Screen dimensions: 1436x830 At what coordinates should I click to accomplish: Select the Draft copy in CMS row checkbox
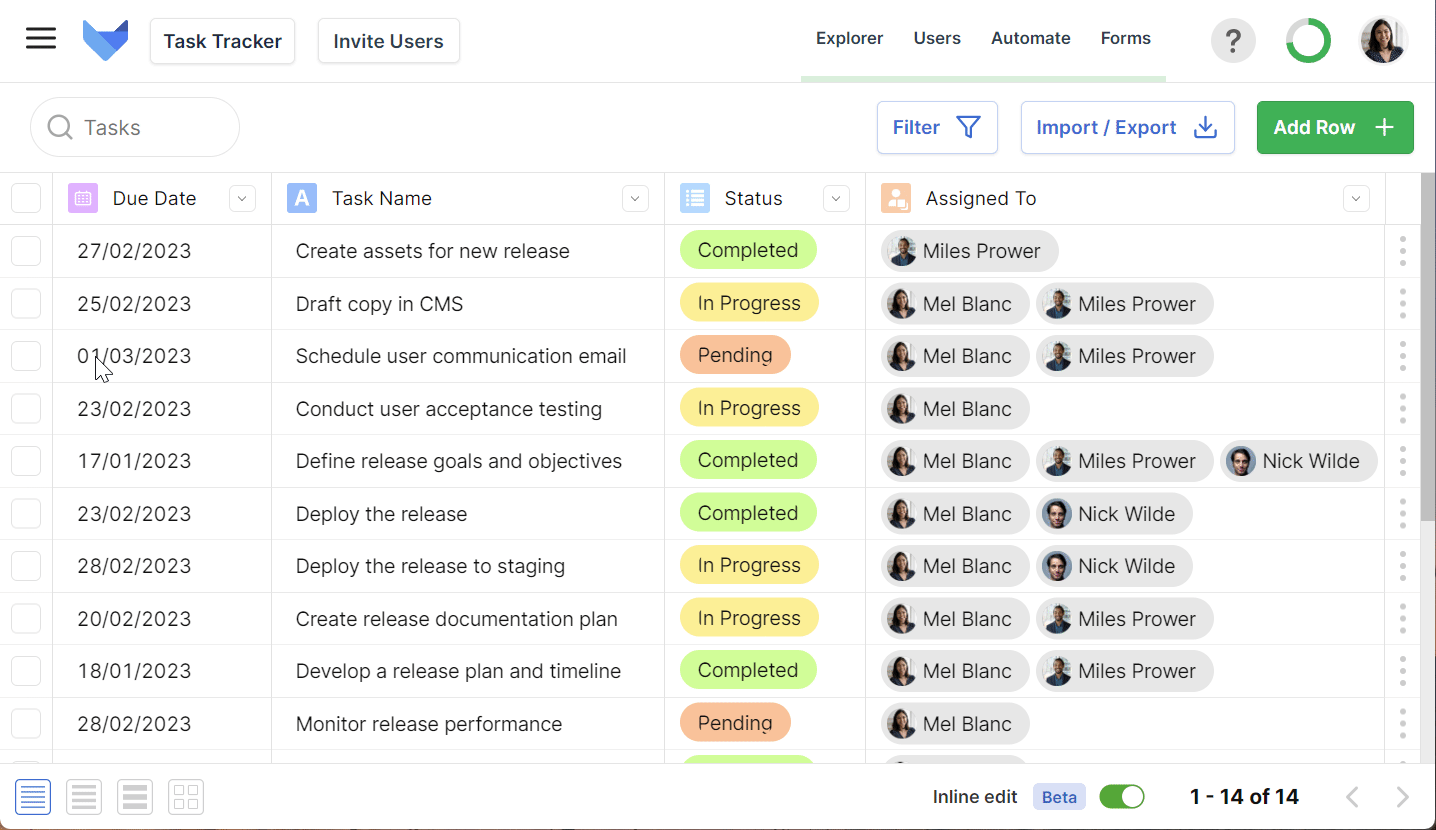tap(26, 304)
